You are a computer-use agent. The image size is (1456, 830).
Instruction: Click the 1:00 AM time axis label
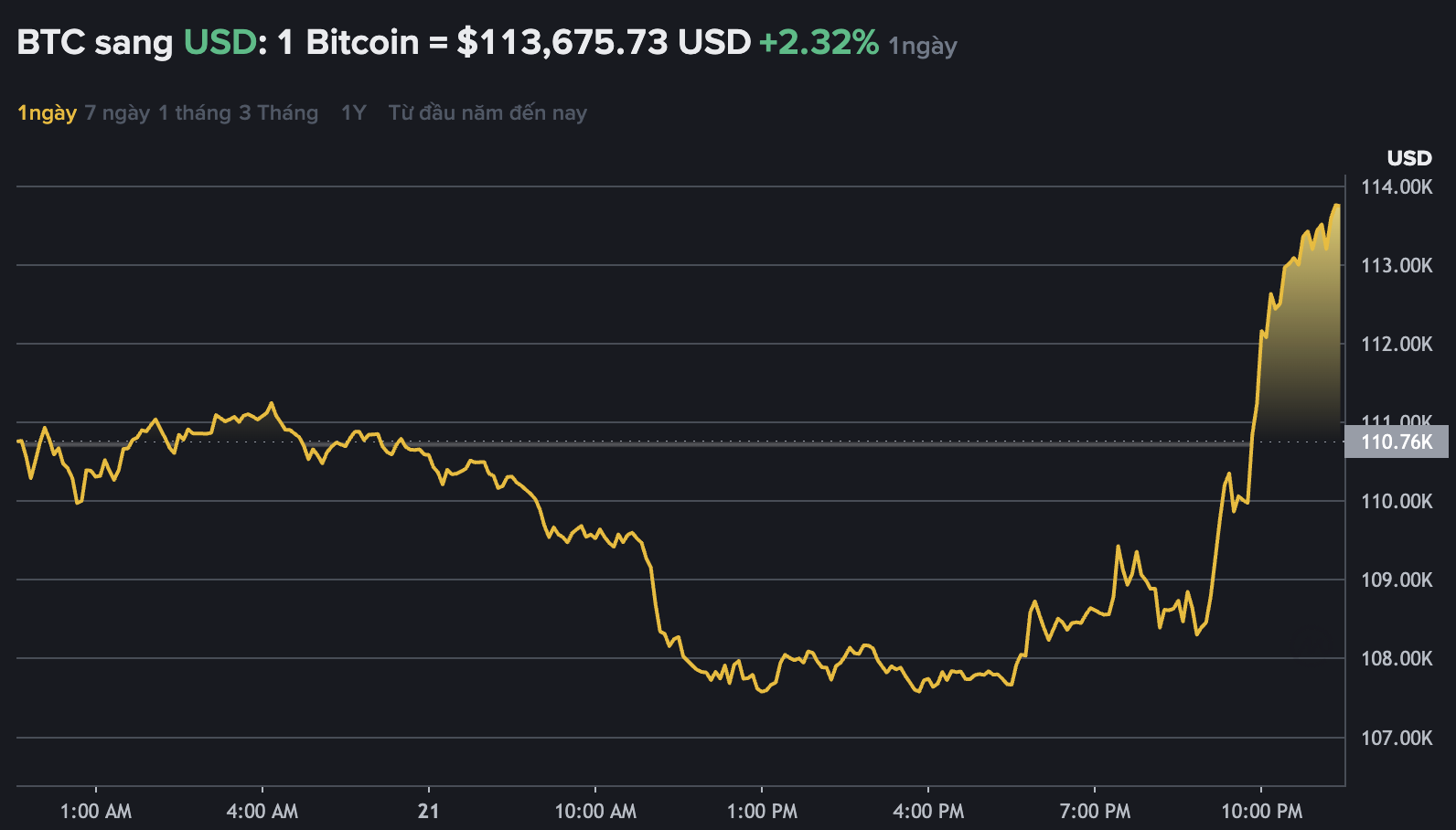[96, 811]
